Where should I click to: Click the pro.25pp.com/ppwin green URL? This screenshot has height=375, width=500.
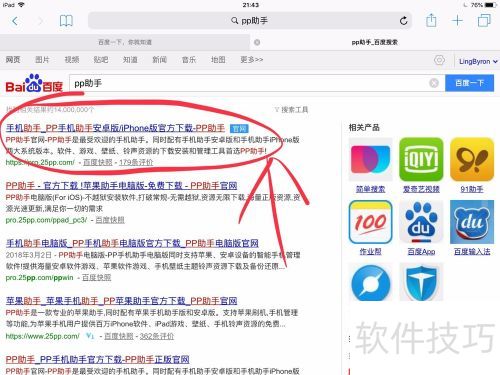pyautogui.click(x=39, y=278)
